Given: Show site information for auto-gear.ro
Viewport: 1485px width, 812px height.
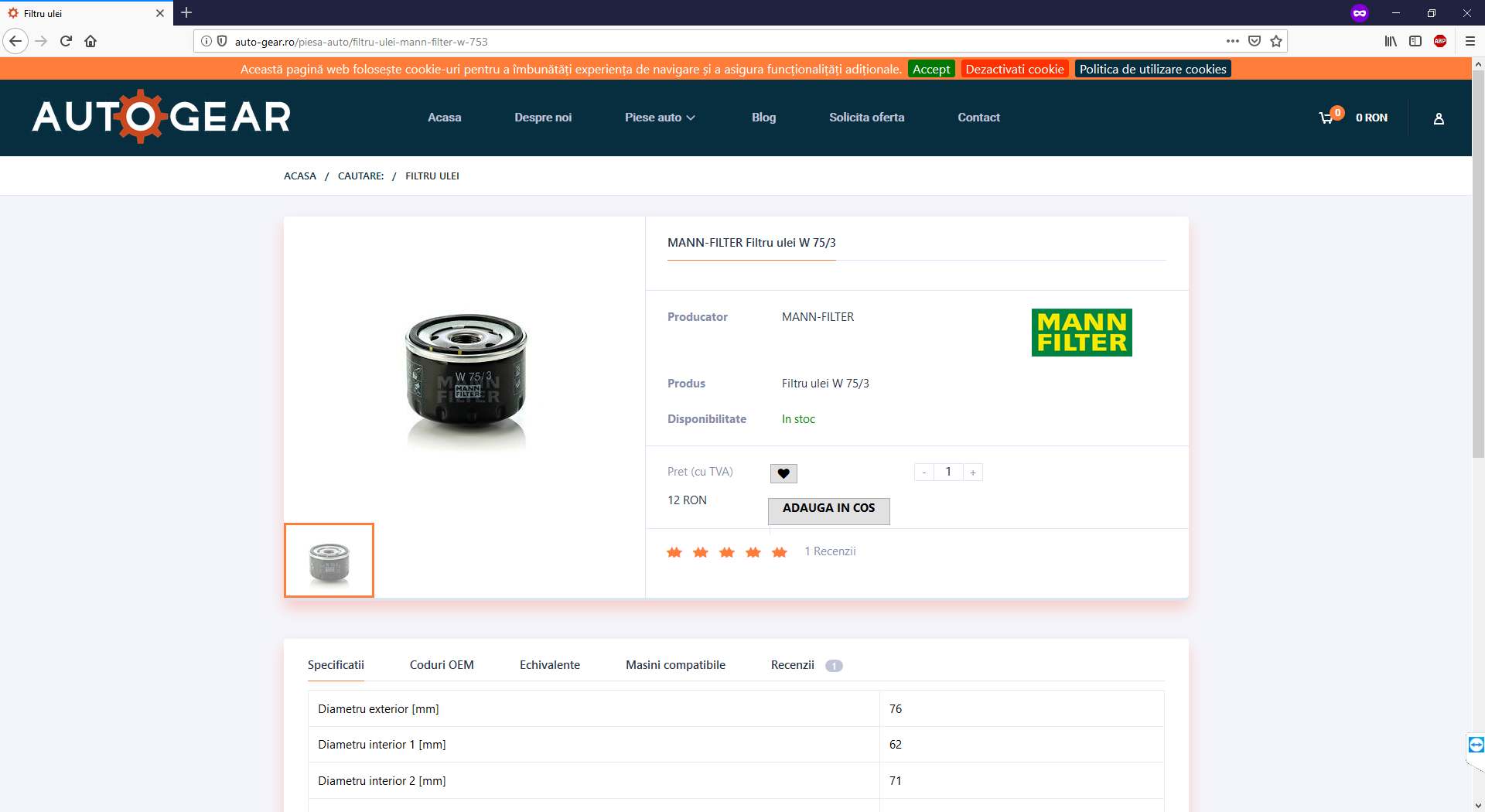Looking at the screenshot, I should [207, 41].
